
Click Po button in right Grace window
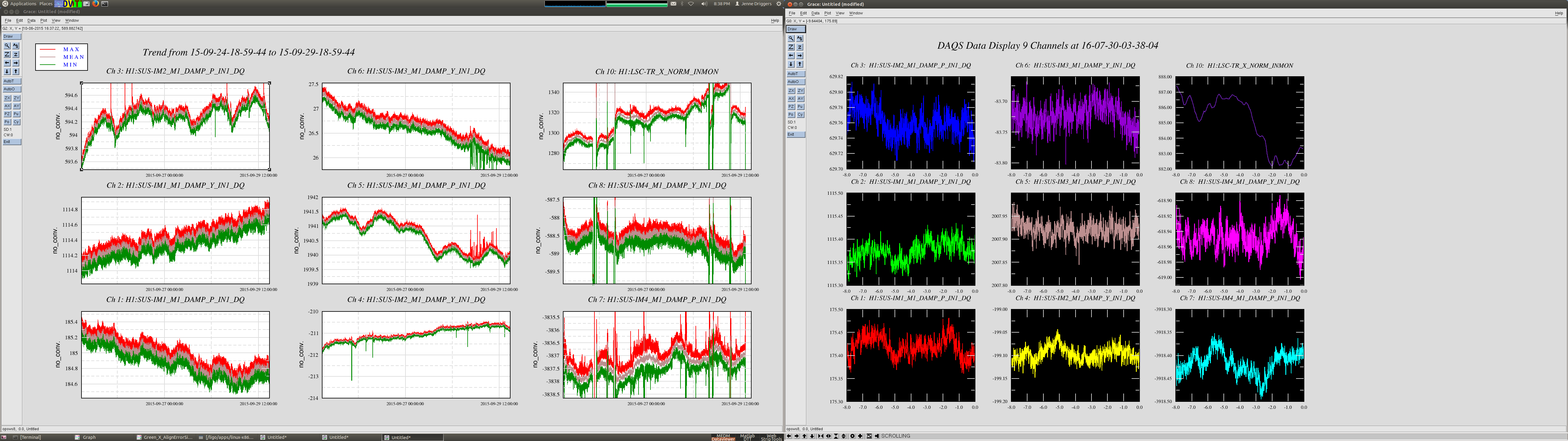[791, 115]
